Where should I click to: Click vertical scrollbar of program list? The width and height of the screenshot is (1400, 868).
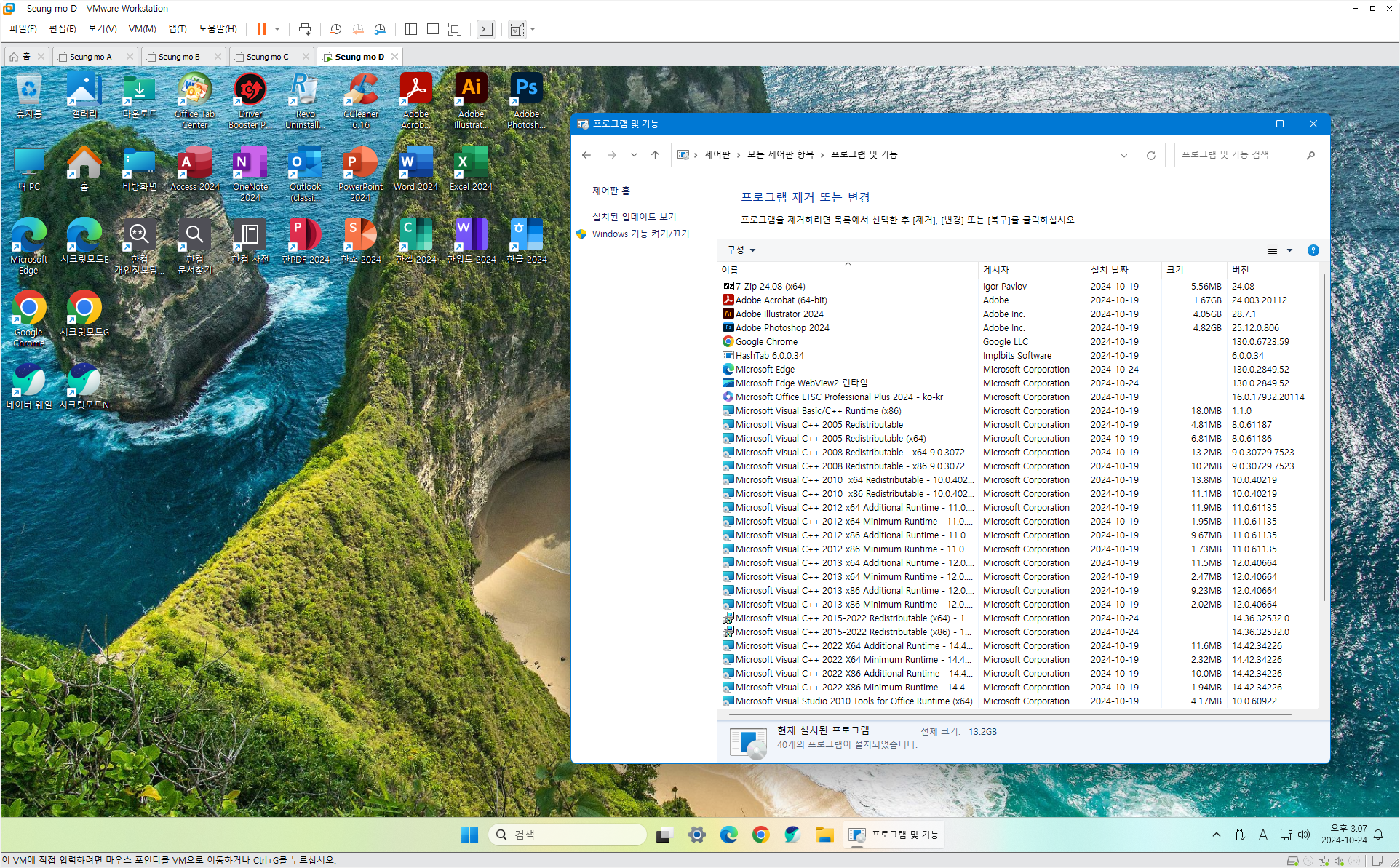point(1323,437)
